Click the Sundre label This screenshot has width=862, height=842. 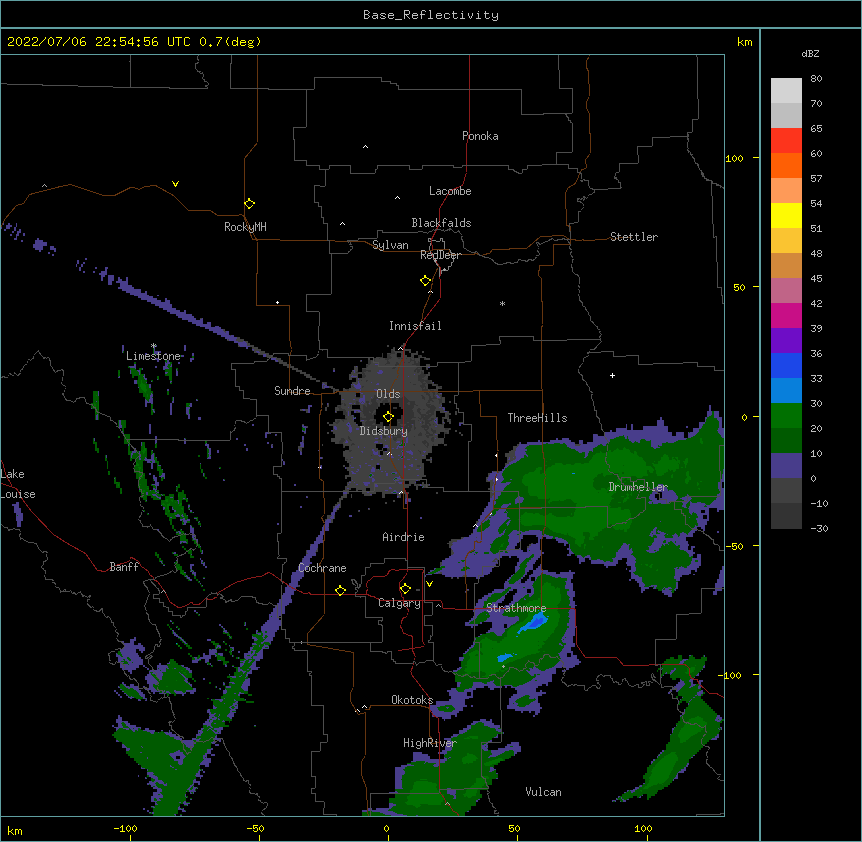point(292,391)
